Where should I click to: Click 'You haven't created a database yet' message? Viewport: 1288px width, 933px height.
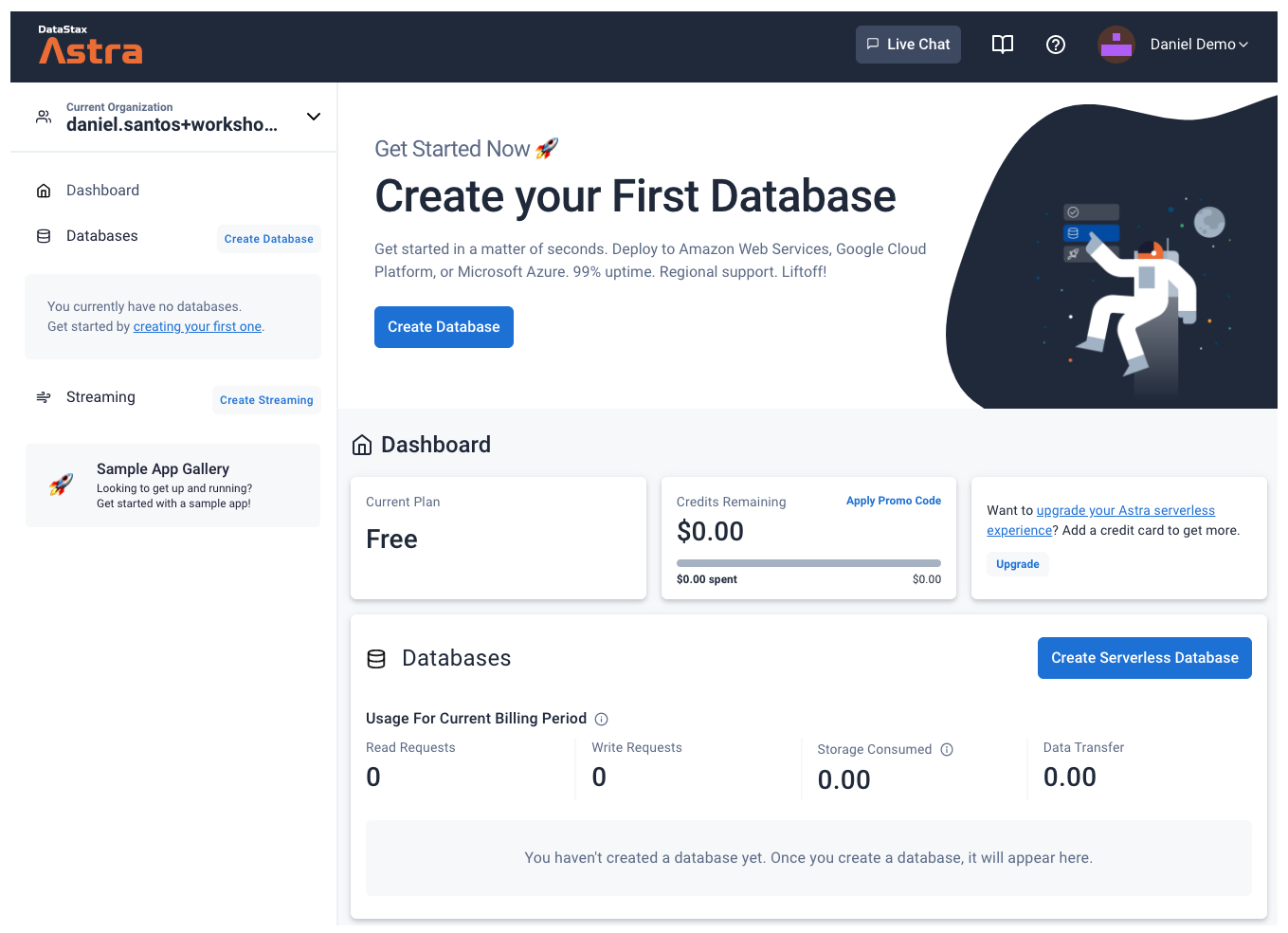coord(808,858)
